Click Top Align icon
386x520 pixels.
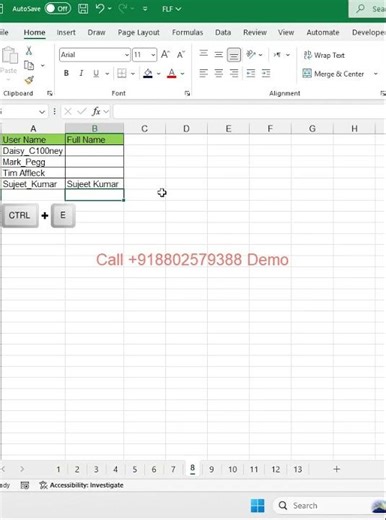pos(203,53)
